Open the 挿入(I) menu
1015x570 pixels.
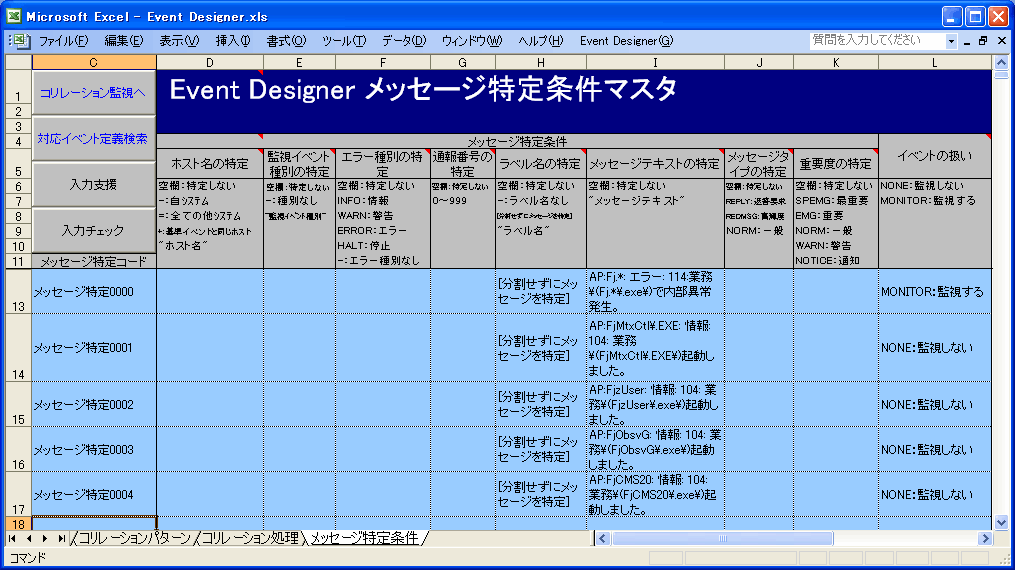tap(232, 41)
